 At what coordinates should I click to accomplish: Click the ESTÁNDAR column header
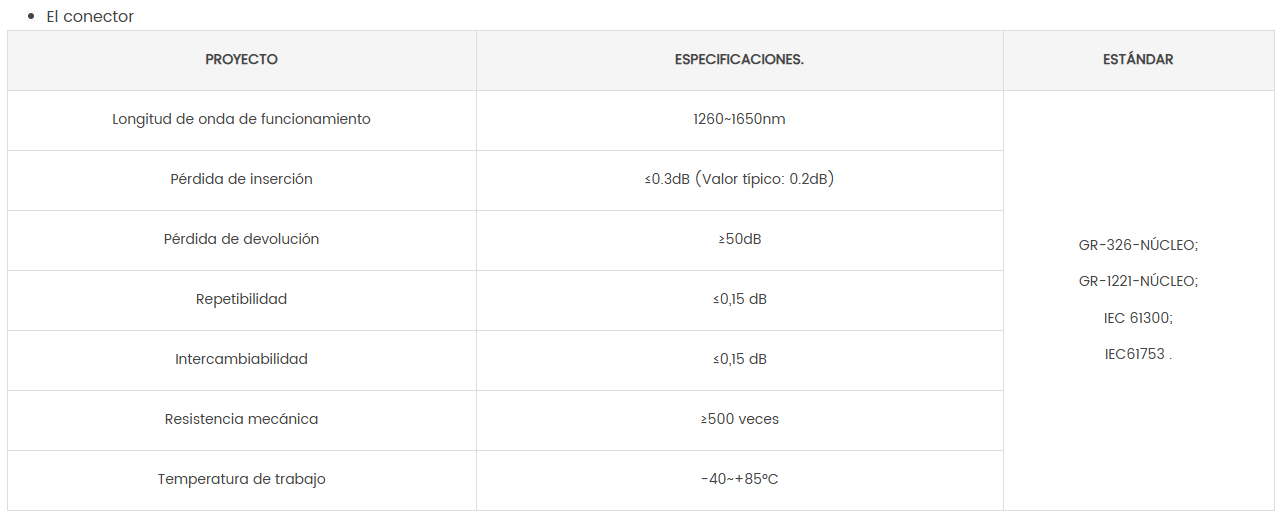tap(1138, 60)
